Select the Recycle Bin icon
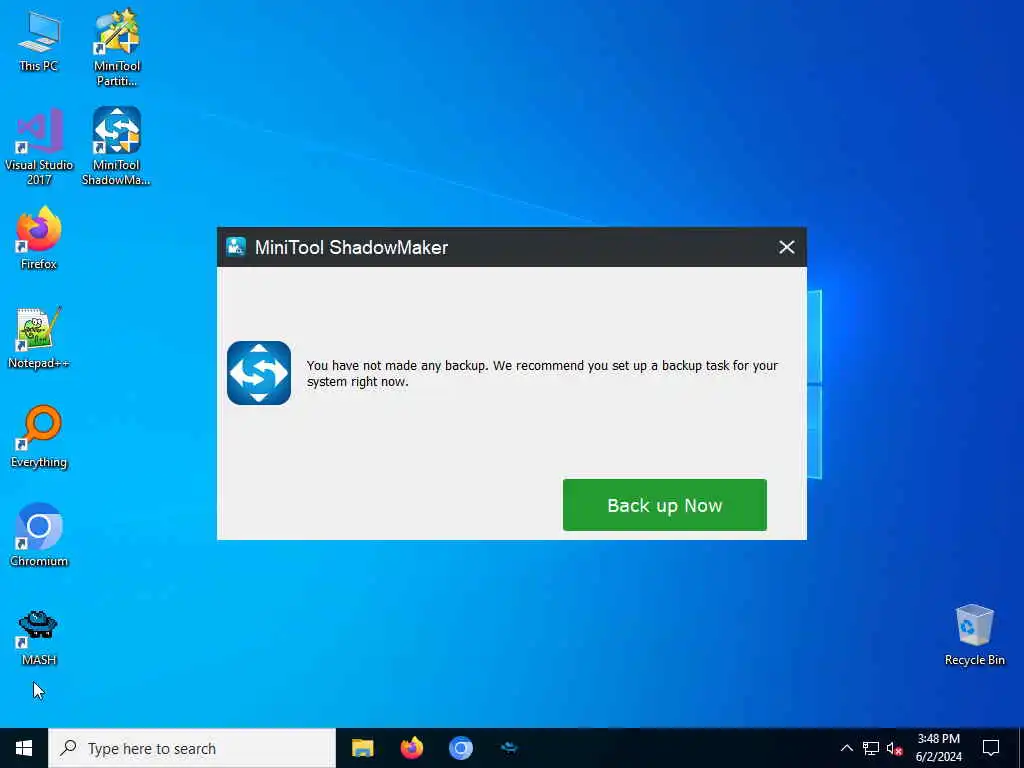This screenshot has height=768, width=1024. click(x=974, y=635)
